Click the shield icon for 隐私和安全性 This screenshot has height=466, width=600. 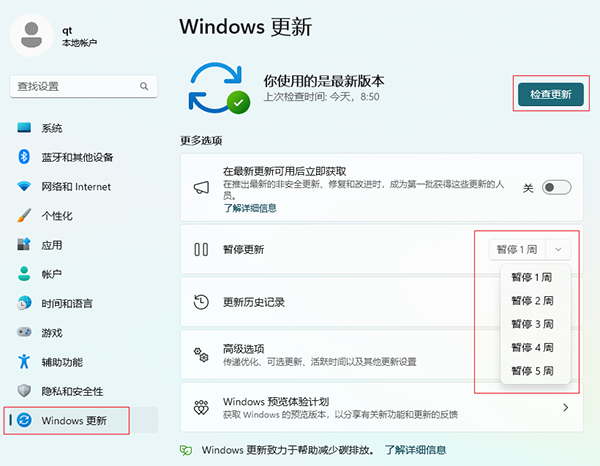point(24,391)
